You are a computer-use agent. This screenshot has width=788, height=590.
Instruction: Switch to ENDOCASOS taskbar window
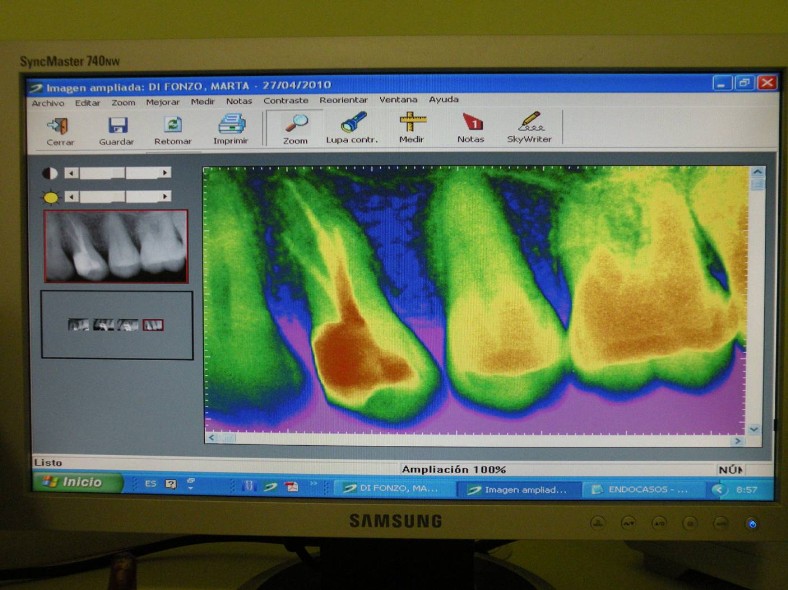(638, 489)
